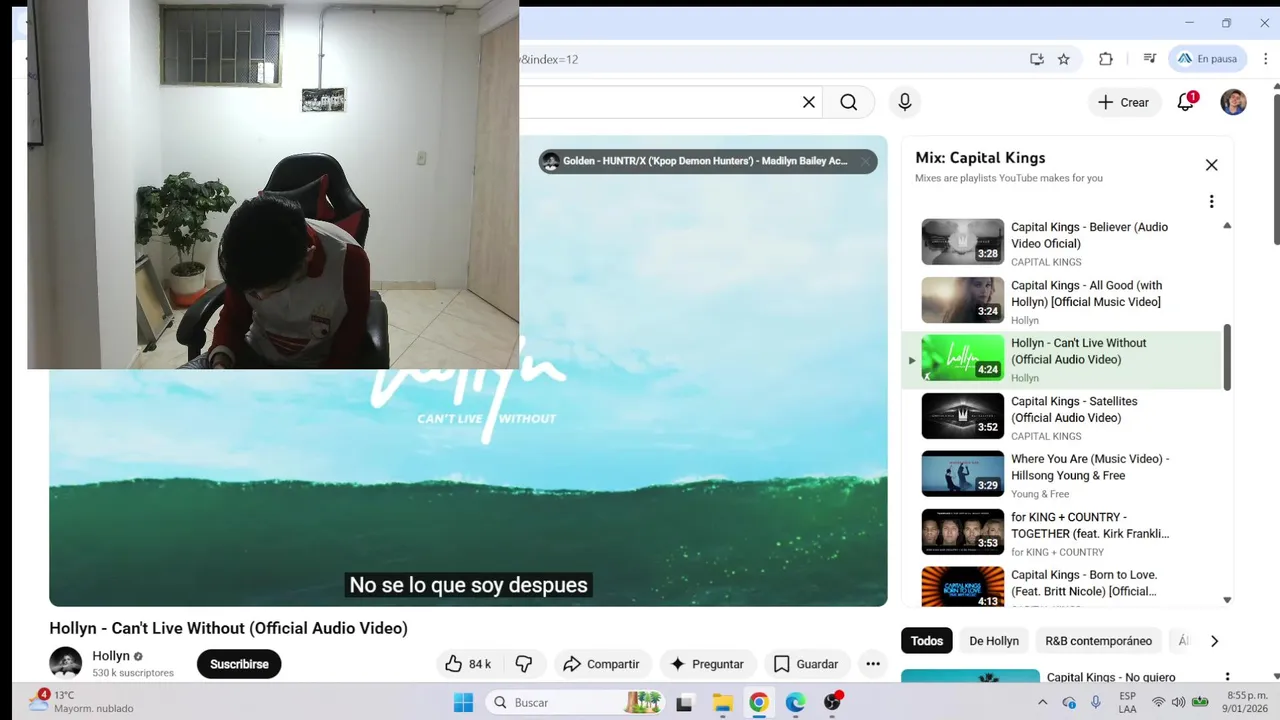Open Chrome media controls icon

(1149, 59)
